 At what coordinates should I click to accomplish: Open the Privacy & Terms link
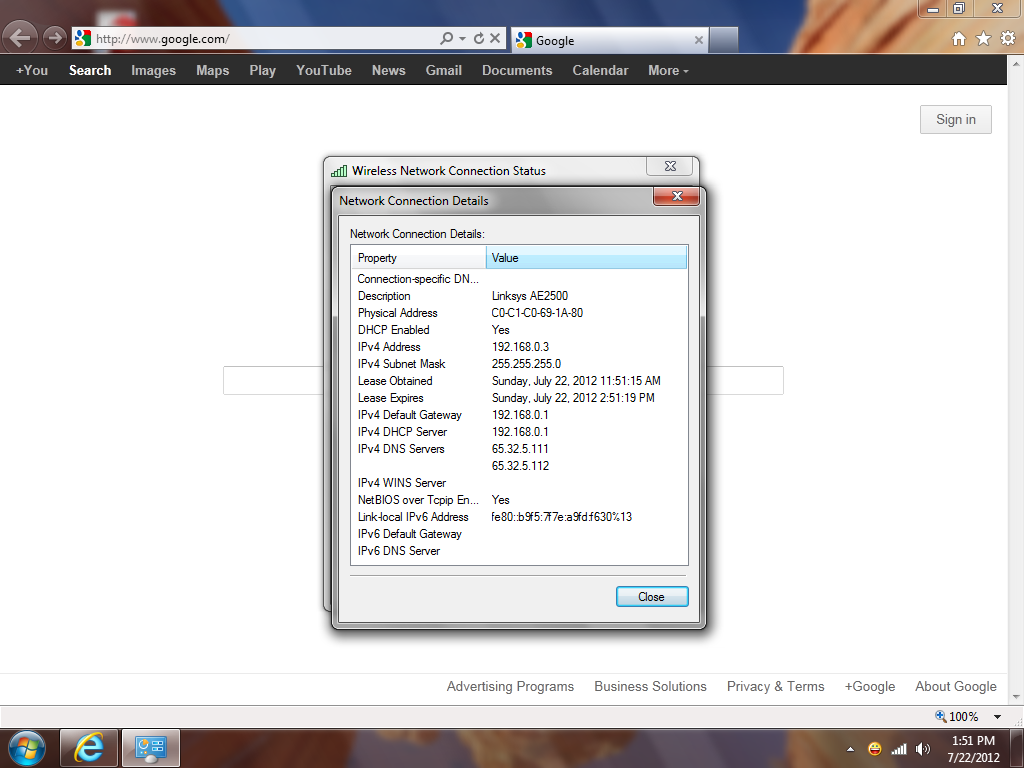point(775,686)
